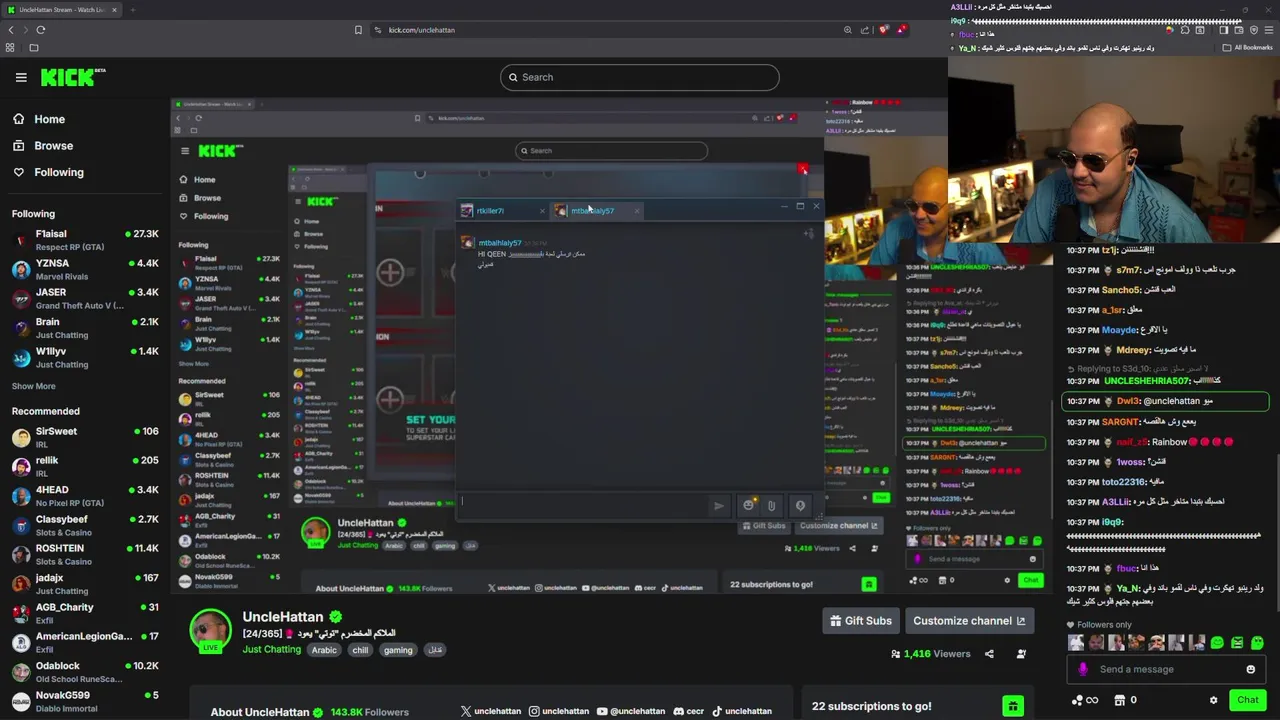Open recommended channel SirSweet

coord(85,437)
